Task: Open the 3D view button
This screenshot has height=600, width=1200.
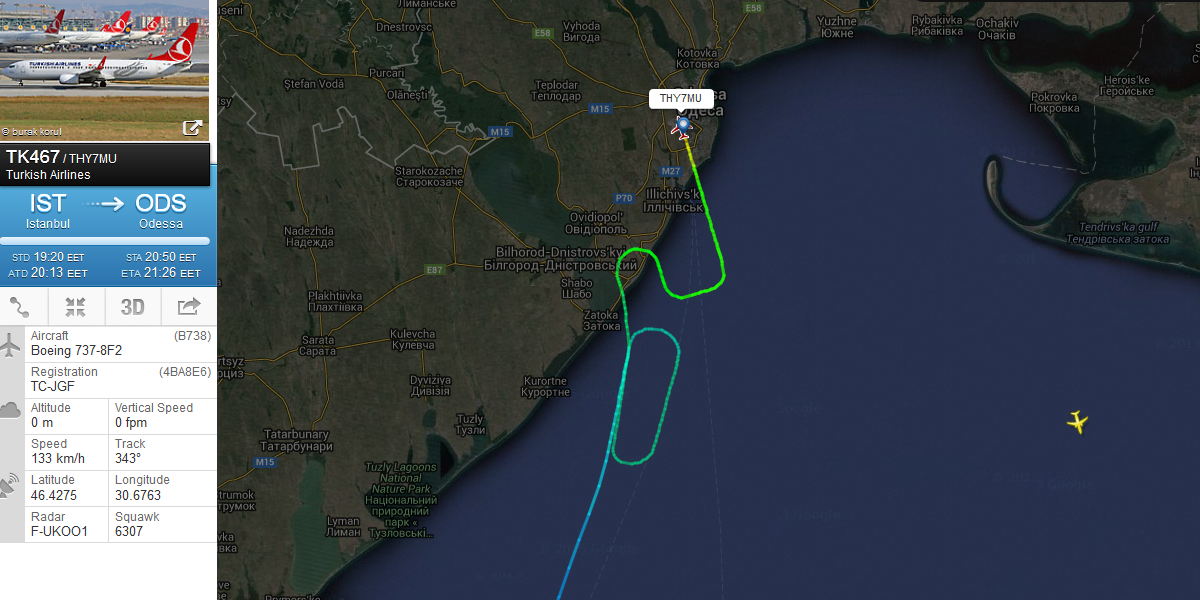Action: click(x=133, y=307)
